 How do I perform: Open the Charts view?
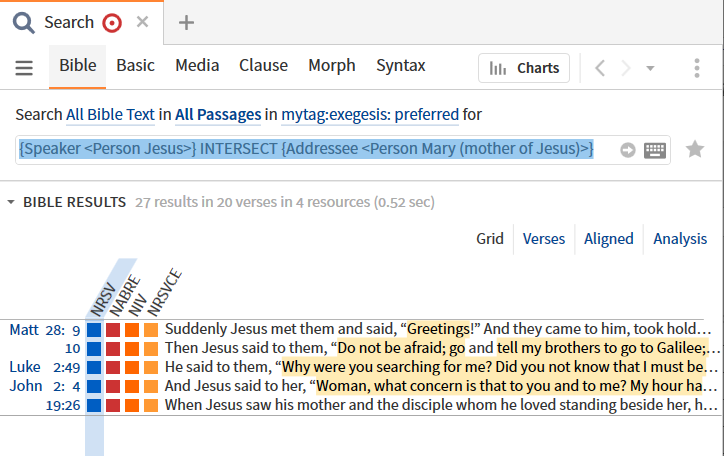pyautogui.click(x=524, y=68)
